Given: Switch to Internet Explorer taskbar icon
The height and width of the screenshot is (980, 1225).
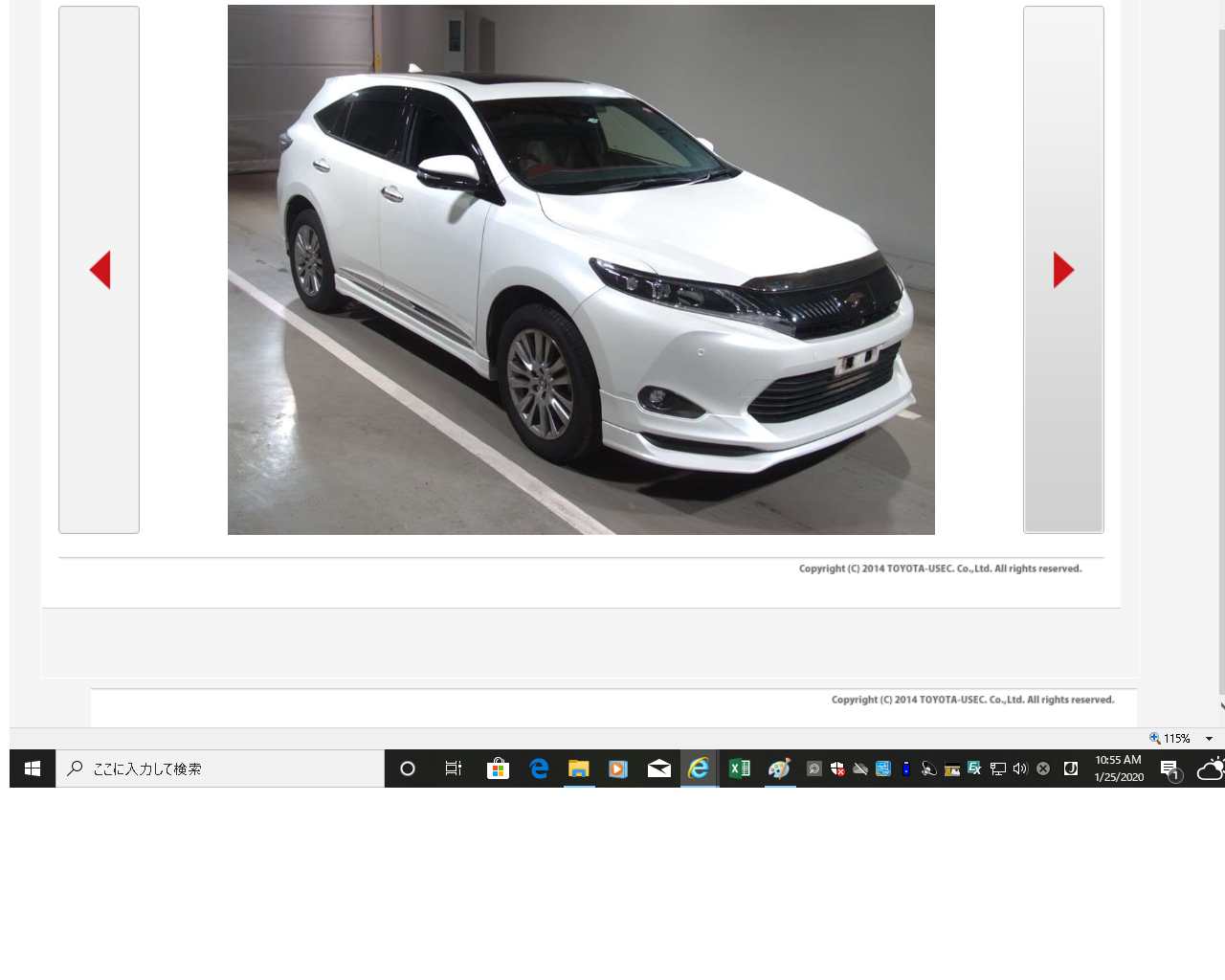Looking at the screenshot, I should [700, 768].
